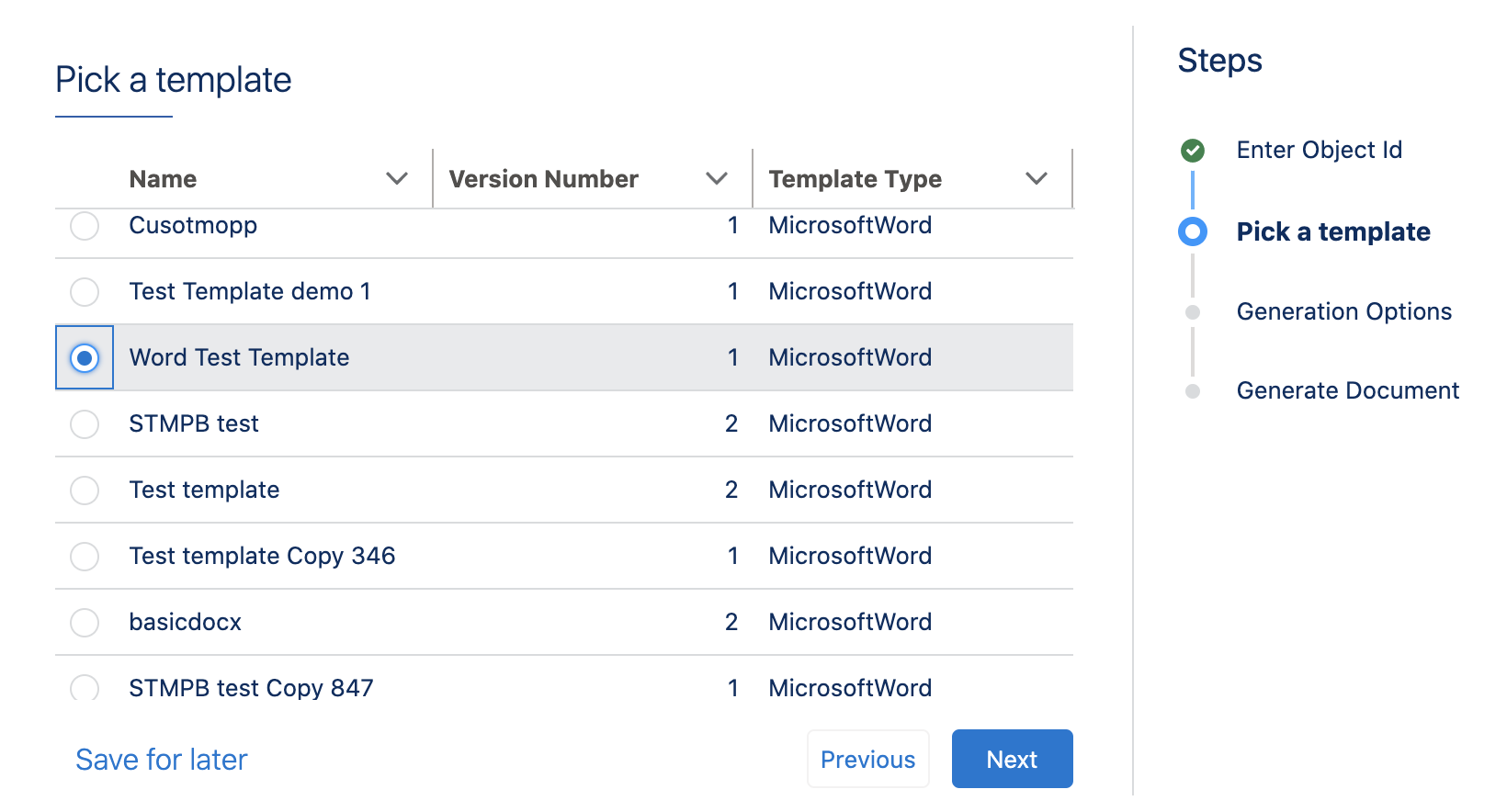Screen dimensions: 1507x812
Task: Go to the Enter Object Id step
Action: point(1319,150)
